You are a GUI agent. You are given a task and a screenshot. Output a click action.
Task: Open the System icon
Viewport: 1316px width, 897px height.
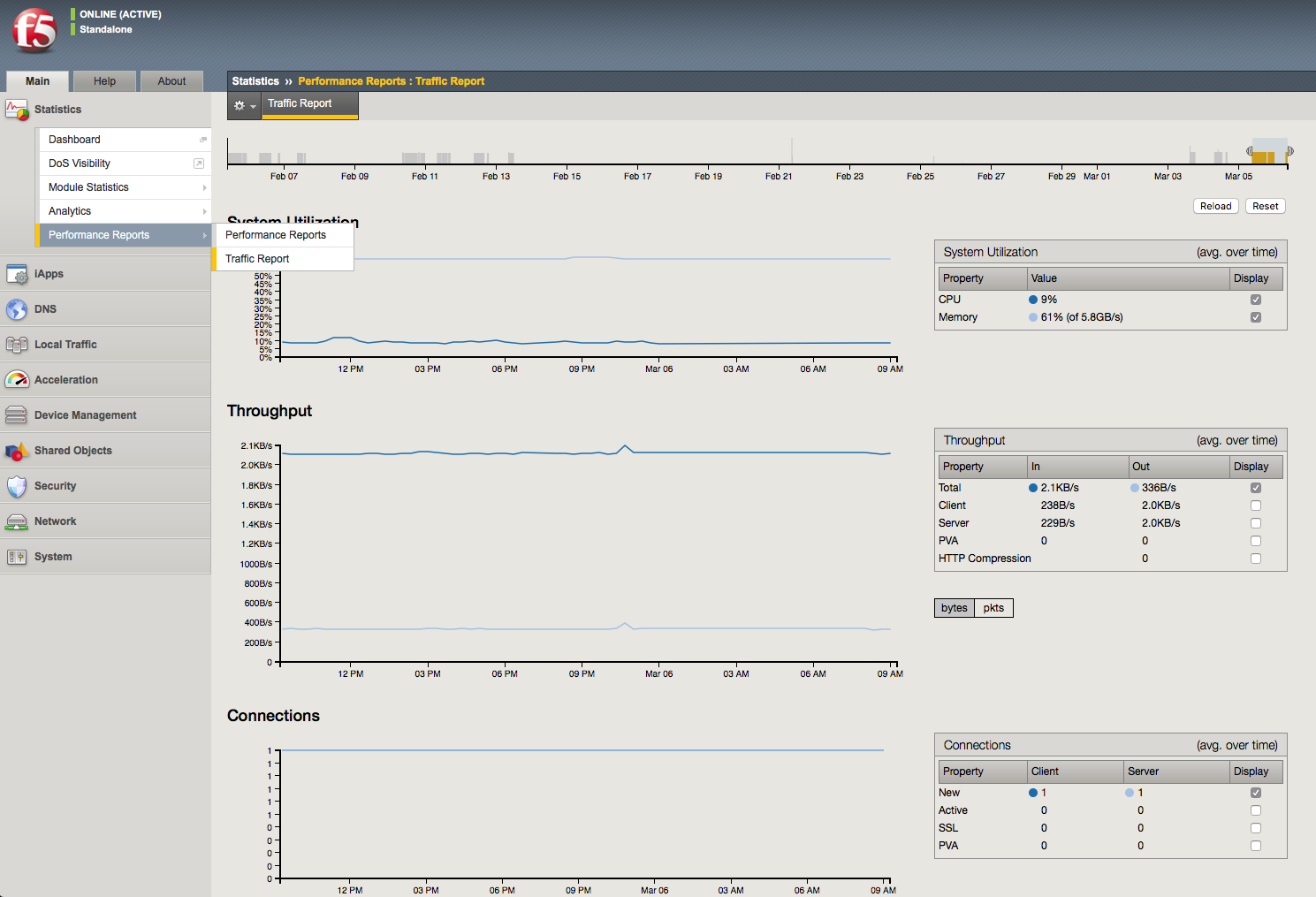(17, 557)
